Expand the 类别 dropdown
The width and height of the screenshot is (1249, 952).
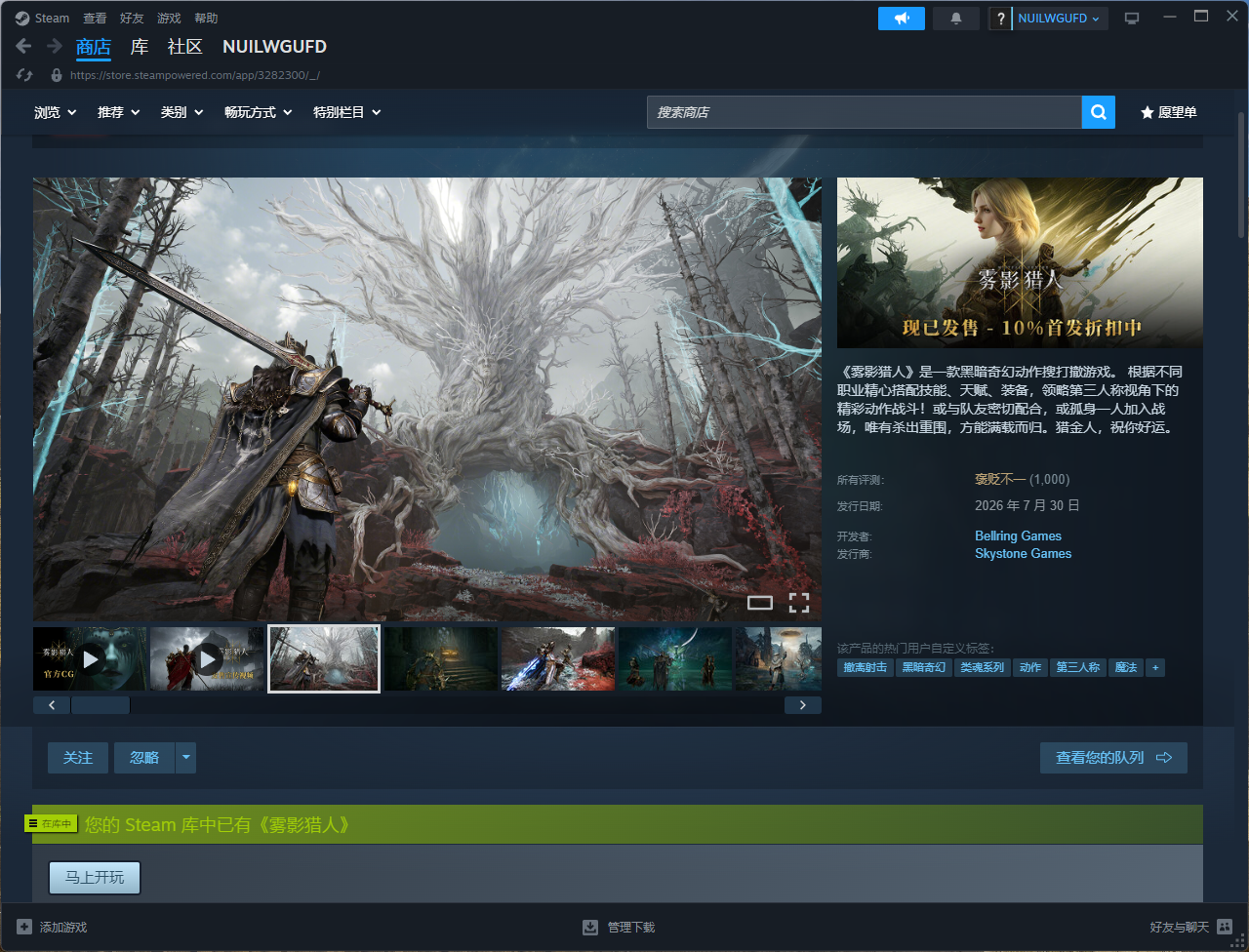pos(181,112)
